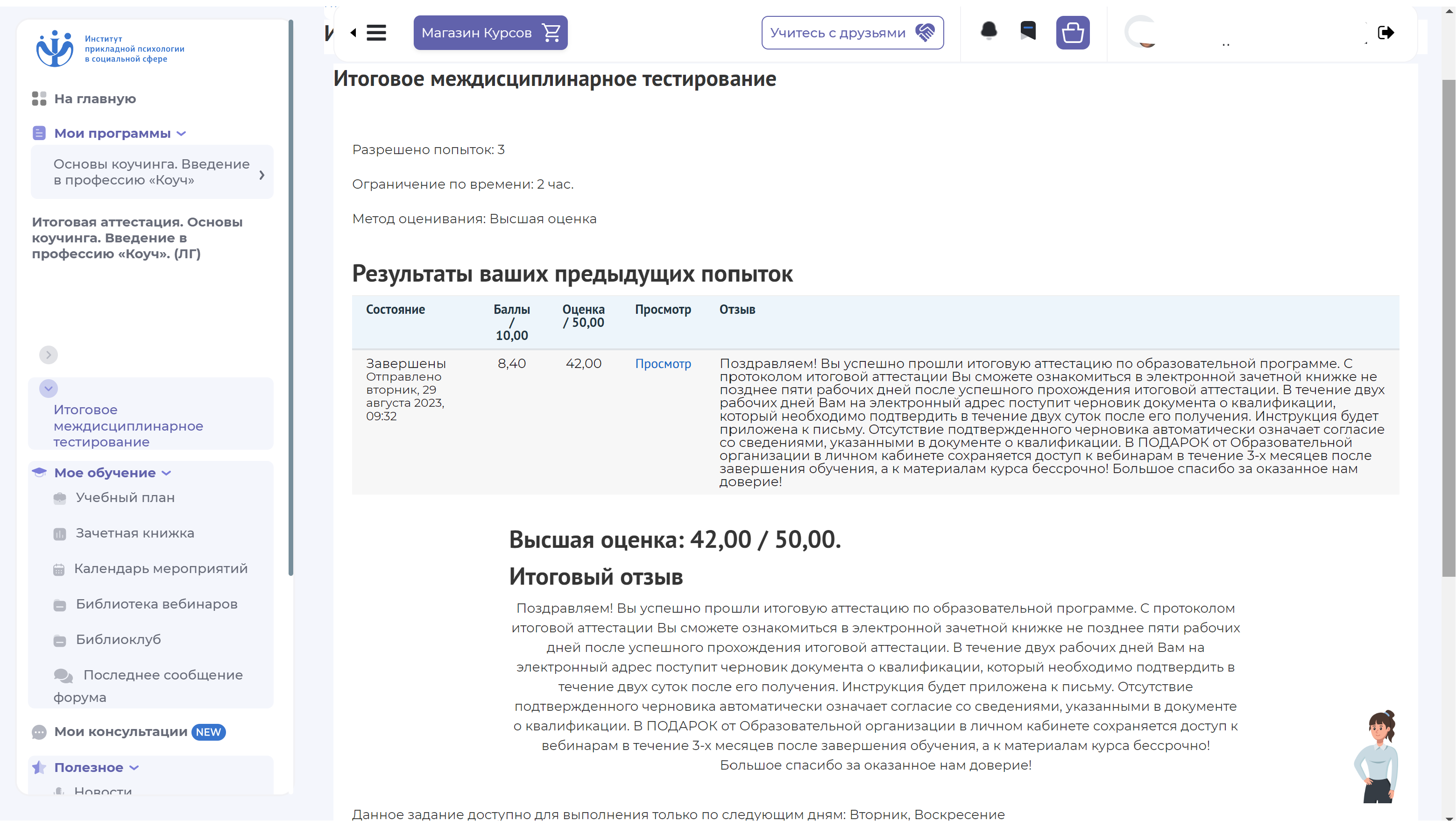
Task: Click the institute logo icon
Action: point(55,48)
